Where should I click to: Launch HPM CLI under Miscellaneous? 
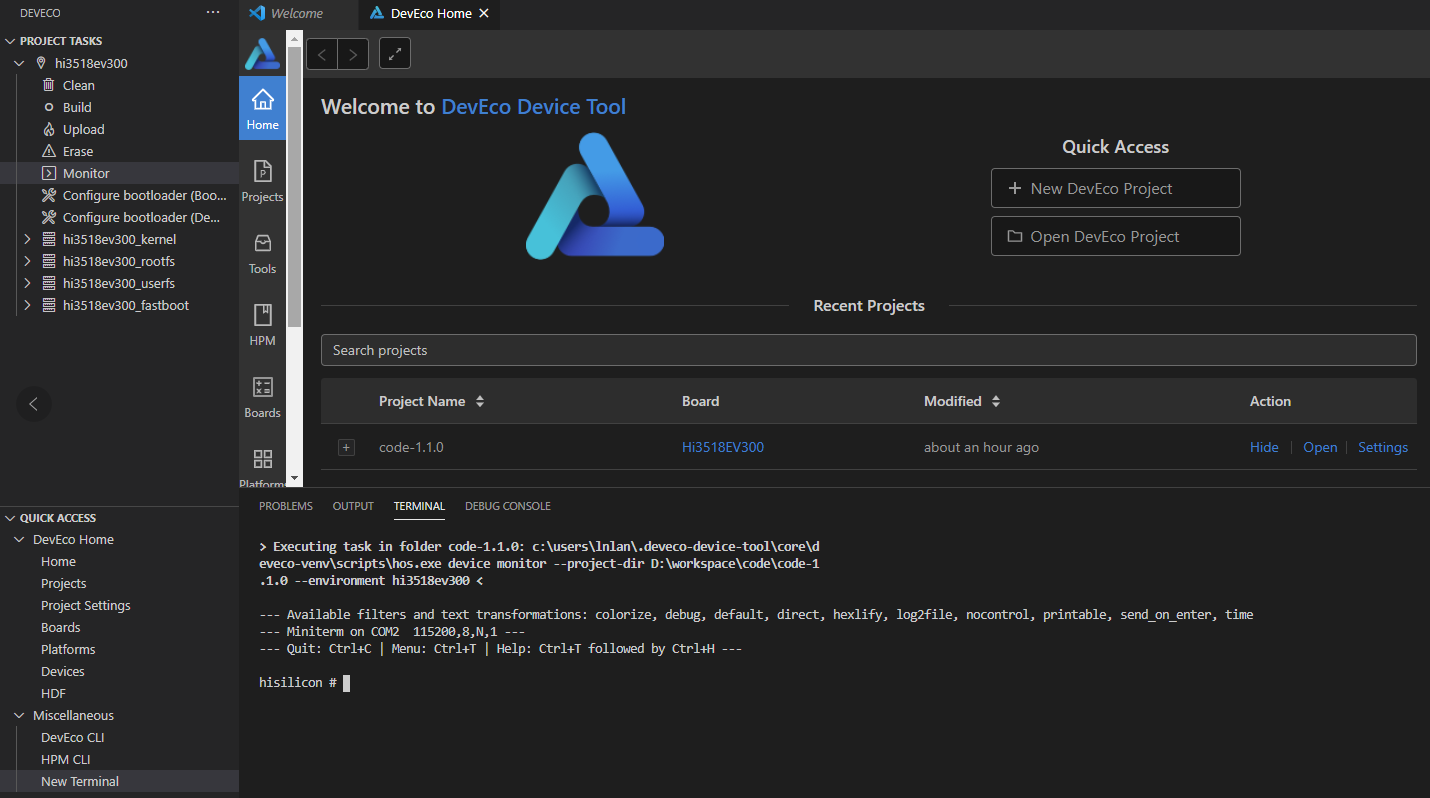coord(65,759)
